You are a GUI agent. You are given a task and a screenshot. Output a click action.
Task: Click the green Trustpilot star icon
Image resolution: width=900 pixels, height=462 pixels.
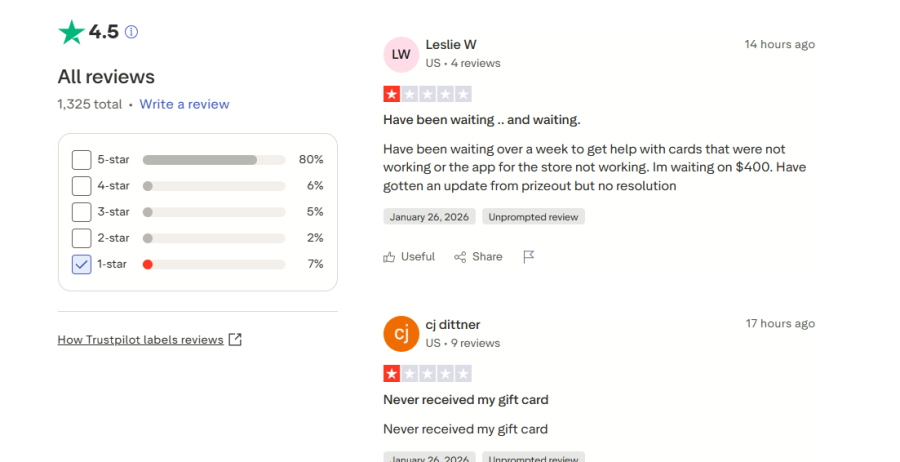[71, 32]
